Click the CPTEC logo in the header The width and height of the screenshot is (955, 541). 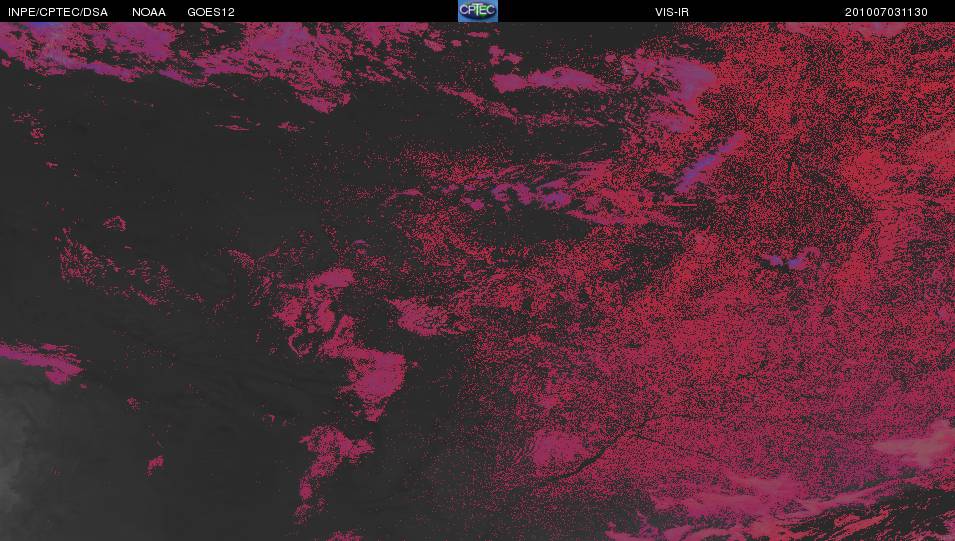478,11
